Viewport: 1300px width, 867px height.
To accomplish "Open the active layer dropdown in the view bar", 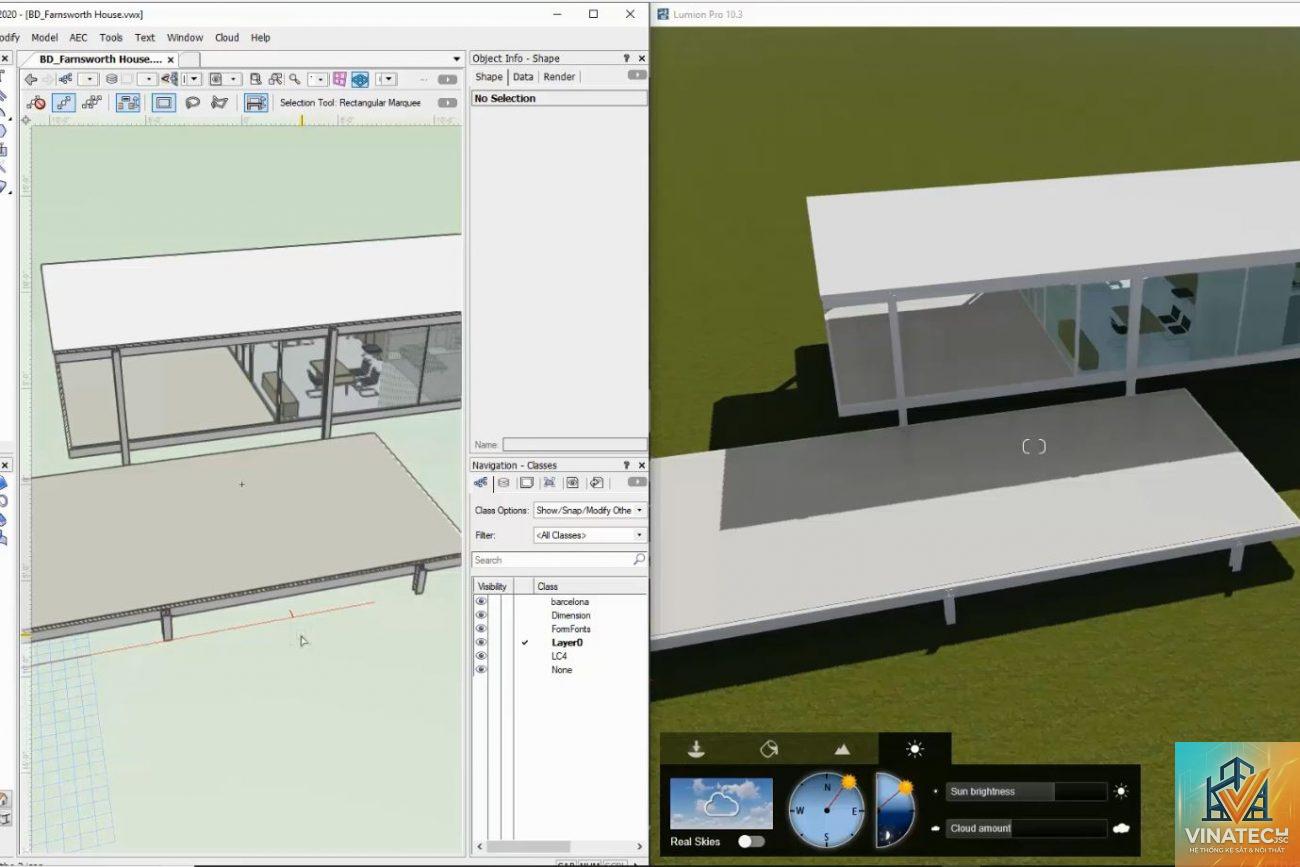I will (146, 79).
